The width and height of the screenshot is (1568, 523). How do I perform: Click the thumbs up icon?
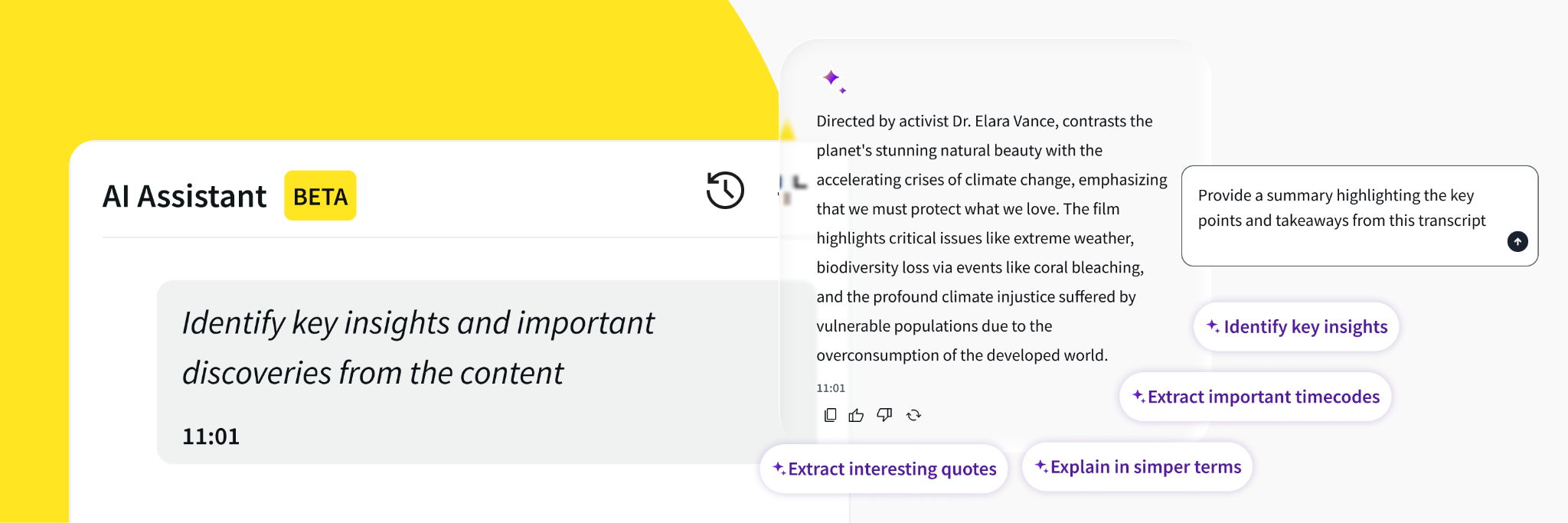856,415
